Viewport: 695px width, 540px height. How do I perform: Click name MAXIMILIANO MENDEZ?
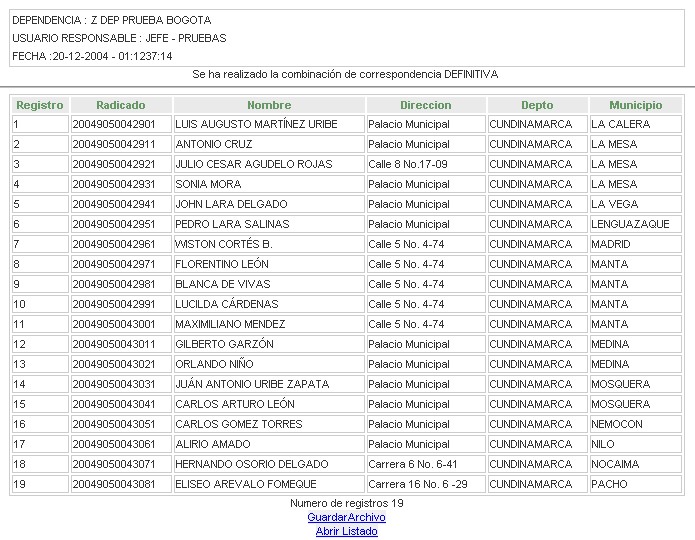pyautogui.click(x=230, y=324)
